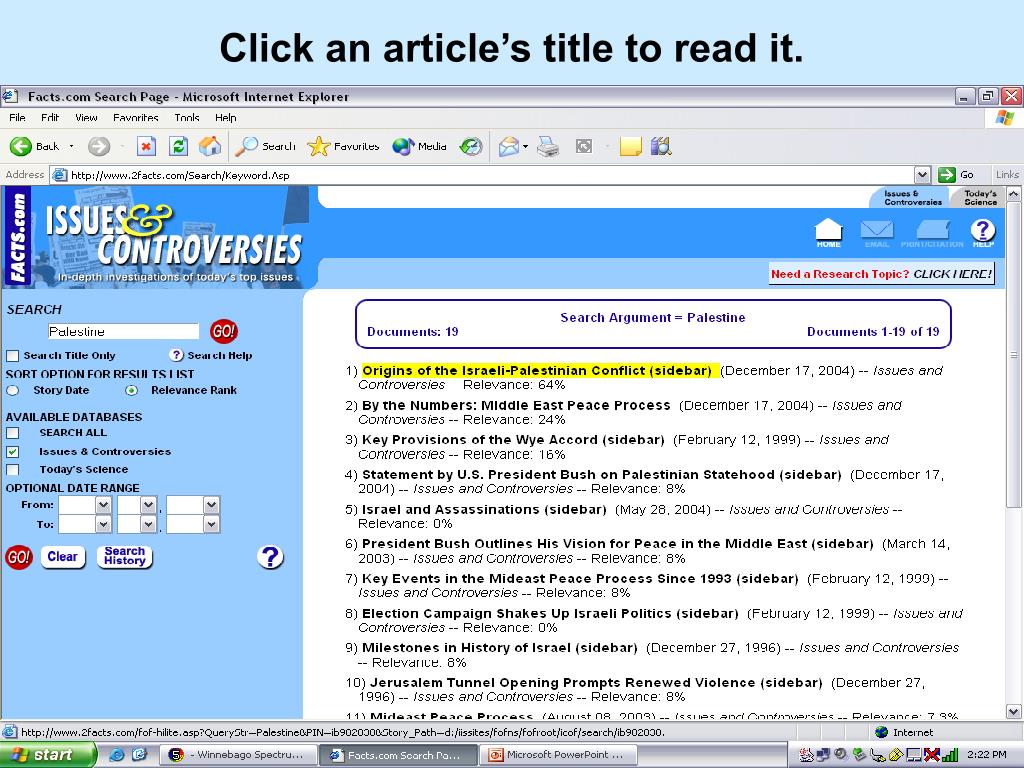Click the Clear button
The image size is (1024, 768).
click(x=63, y=557)
